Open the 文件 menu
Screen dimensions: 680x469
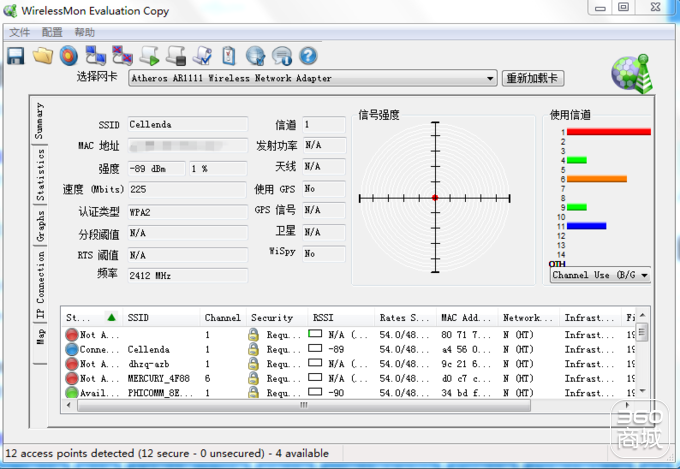[20, 32]
